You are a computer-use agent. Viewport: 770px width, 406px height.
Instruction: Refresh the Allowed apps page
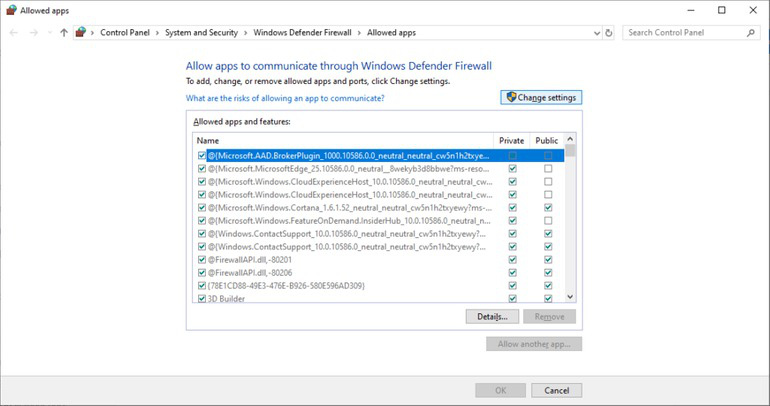point(609,33)
